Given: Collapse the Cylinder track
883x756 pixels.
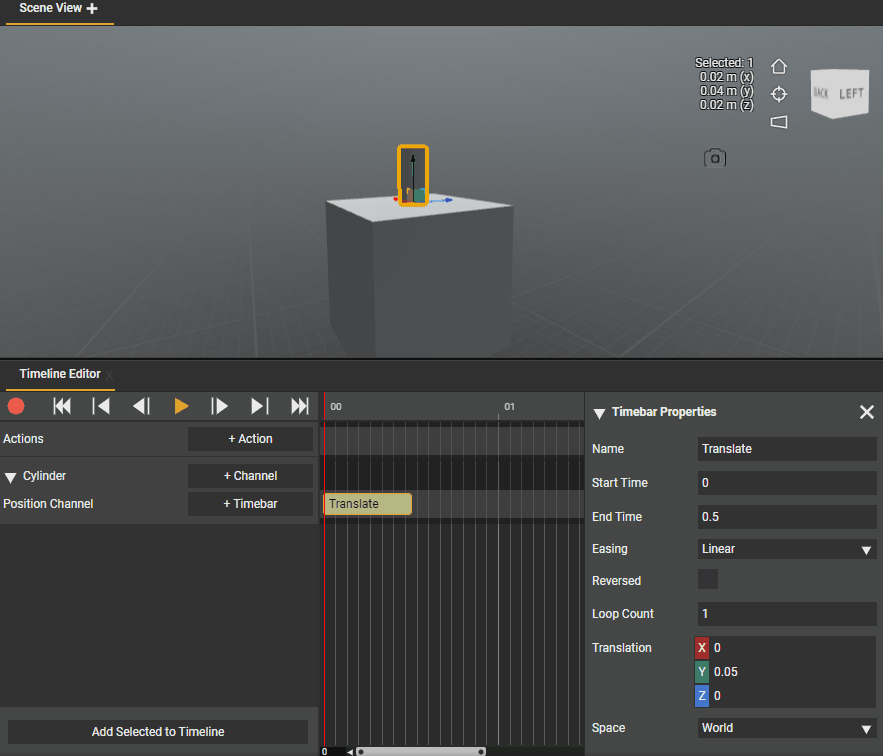Looking at the screenshot, I should tap(11, 477).
